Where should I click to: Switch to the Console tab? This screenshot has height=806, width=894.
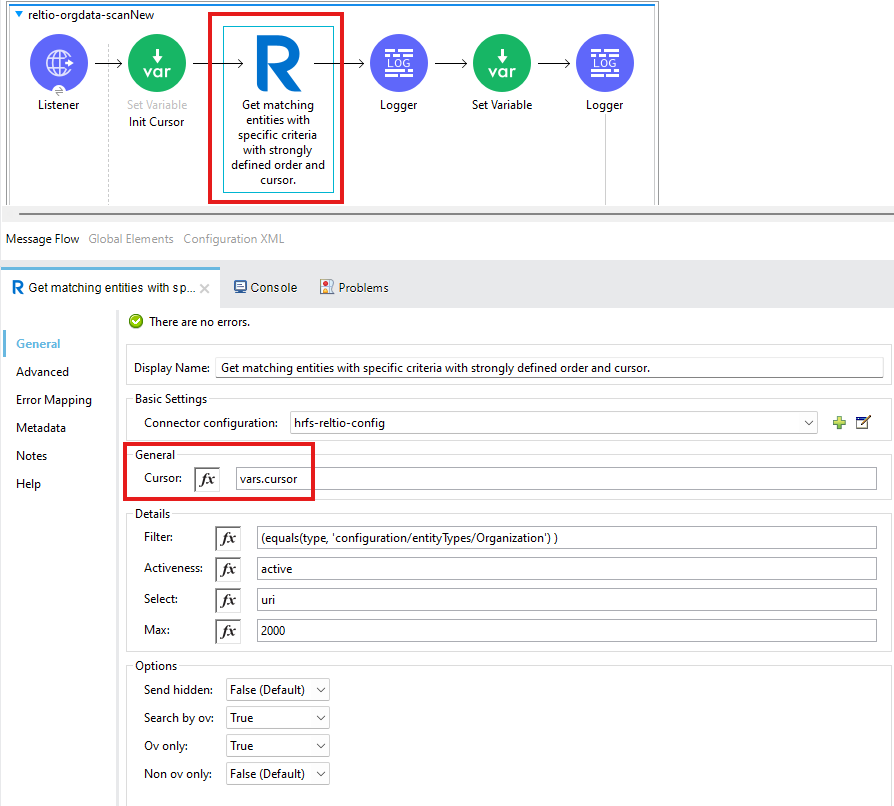(x=265, y=287)
